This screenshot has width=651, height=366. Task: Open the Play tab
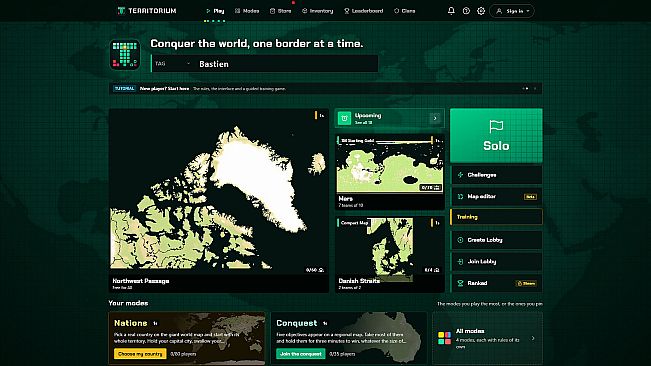215,11
